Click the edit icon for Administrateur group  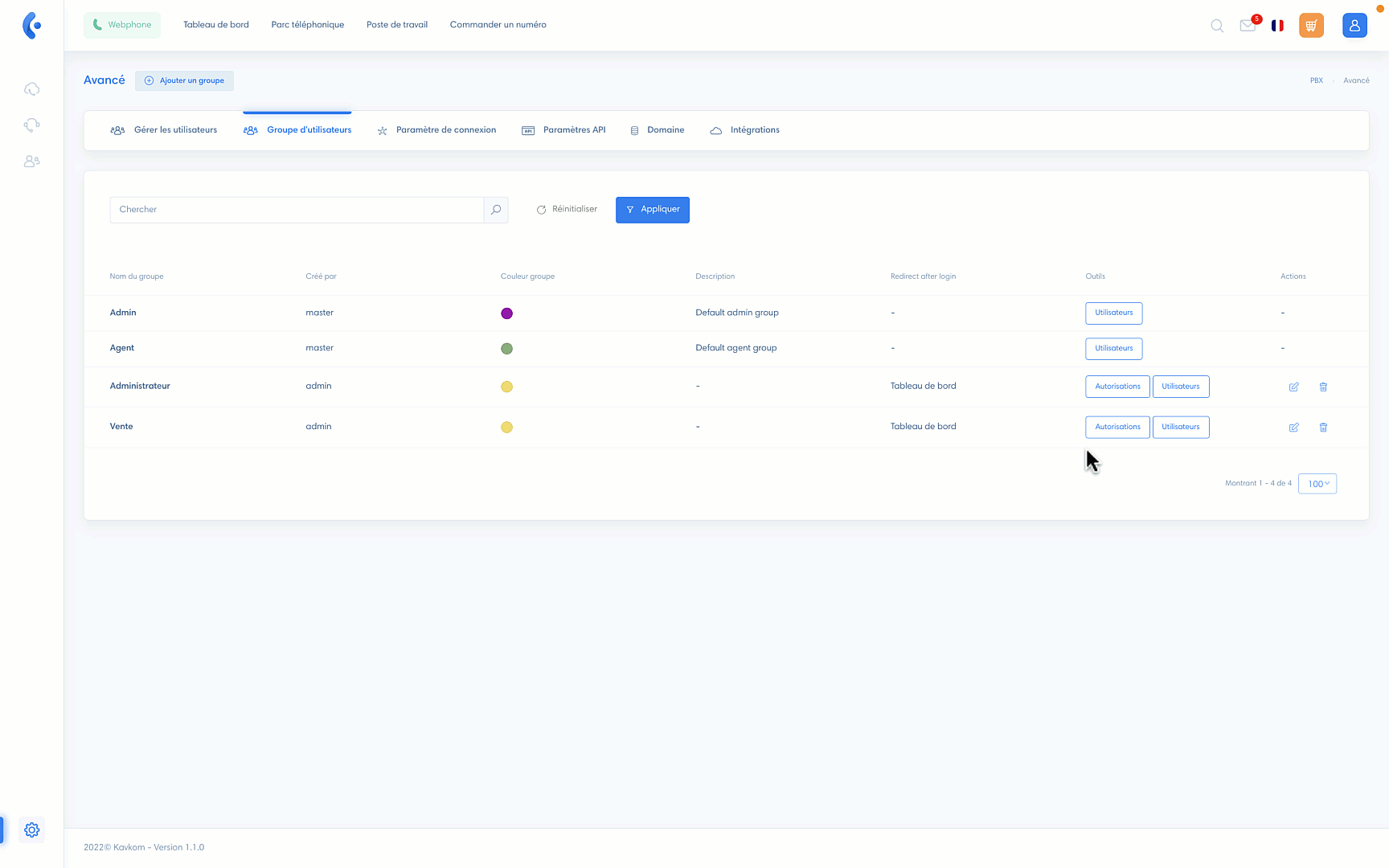click(x=1293, y=387)
